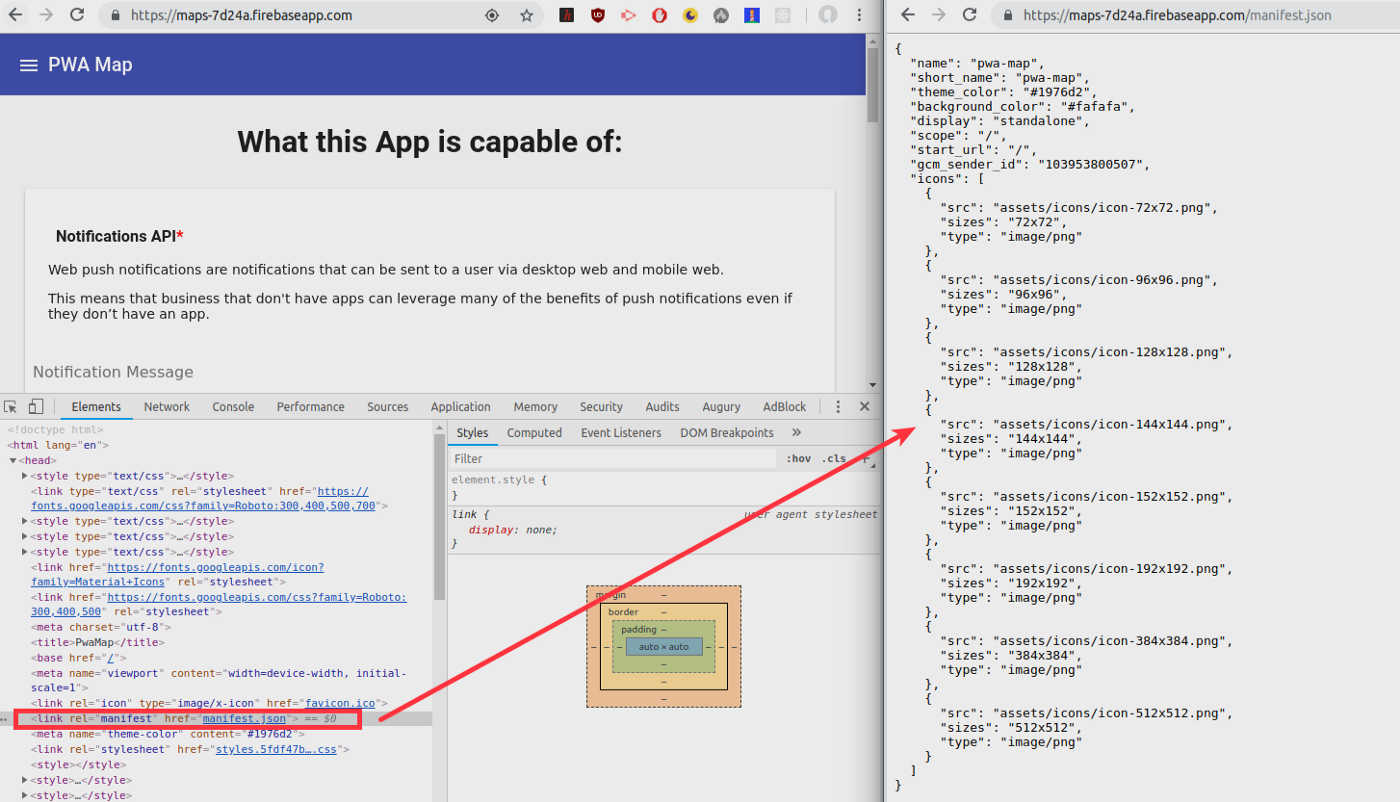Click padlock in manifest.json address bar
Screen dimensions: 1400x802
(x=1008, y=16)
